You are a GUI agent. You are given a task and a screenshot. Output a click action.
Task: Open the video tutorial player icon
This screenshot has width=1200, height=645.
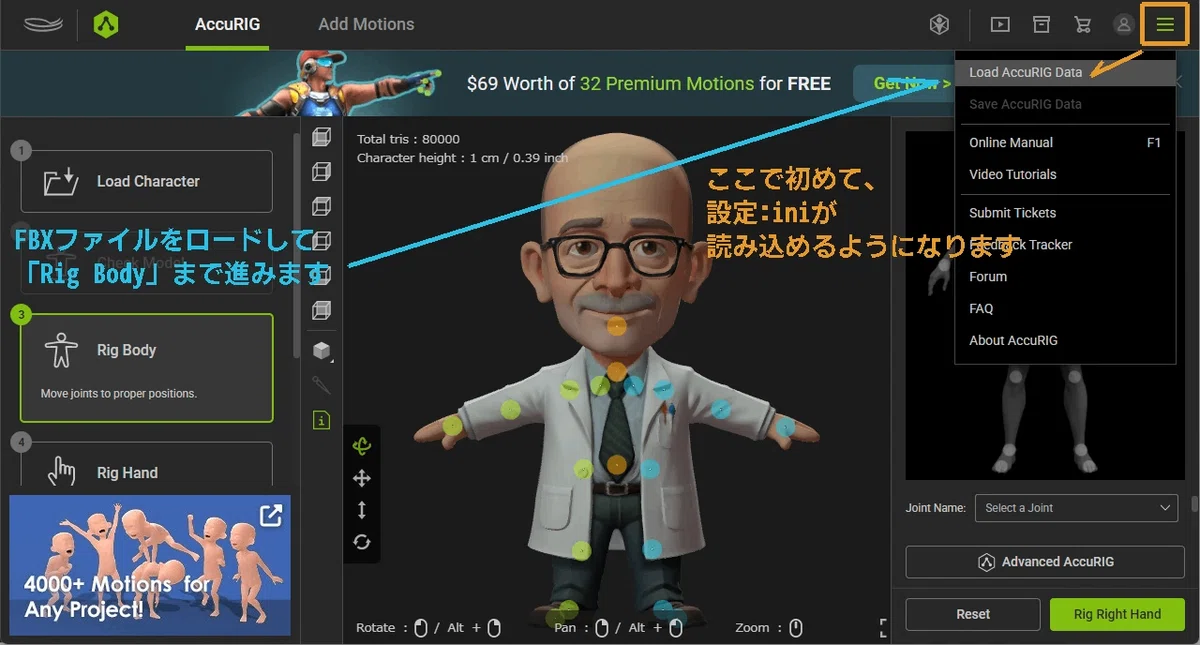[x=1000, y=24]
